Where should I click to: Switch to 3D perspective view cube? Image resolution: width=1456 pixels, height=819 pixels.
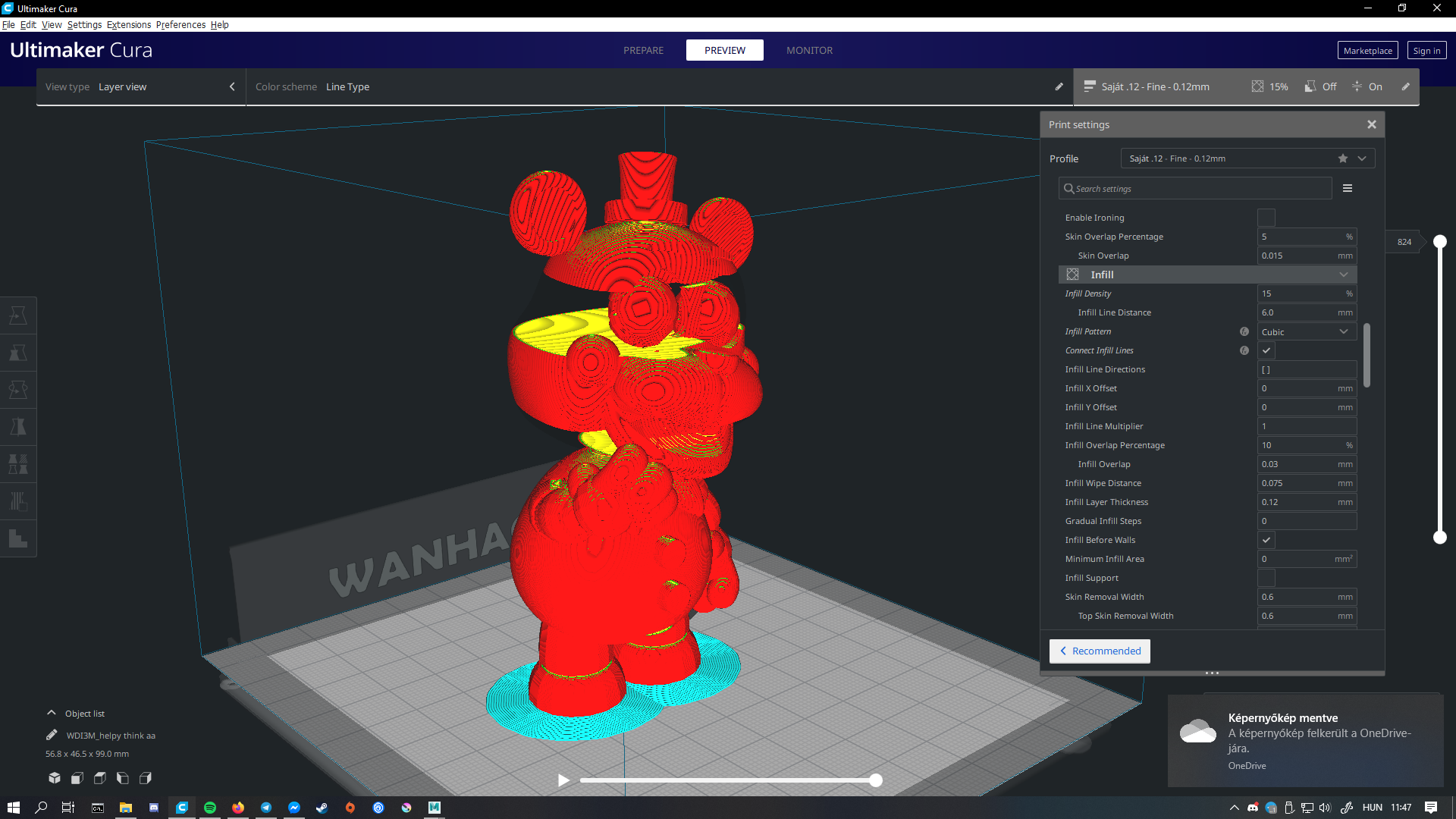point(55,778)
